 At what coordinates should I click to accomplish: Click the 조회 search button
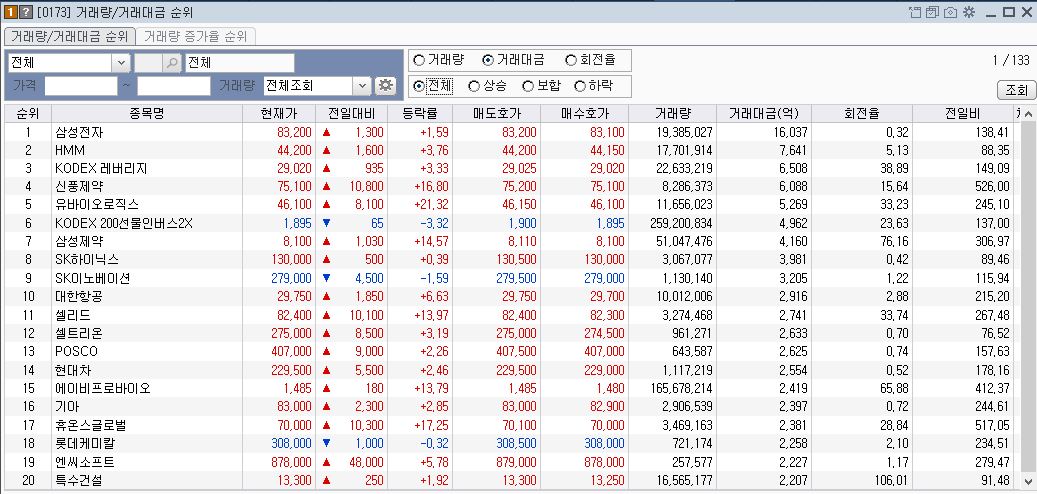pyautogui.click(x=1016, y=90)
